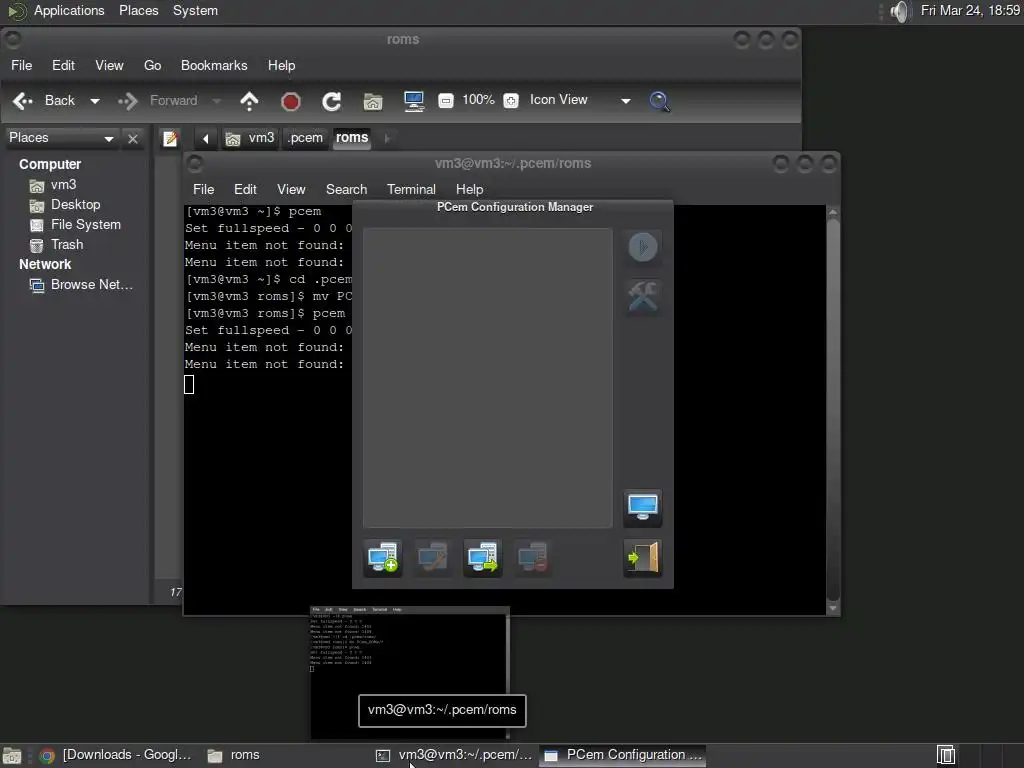Click the search magnifier icon
Viewport: 1024px width, 768px height.
point(660,101)
